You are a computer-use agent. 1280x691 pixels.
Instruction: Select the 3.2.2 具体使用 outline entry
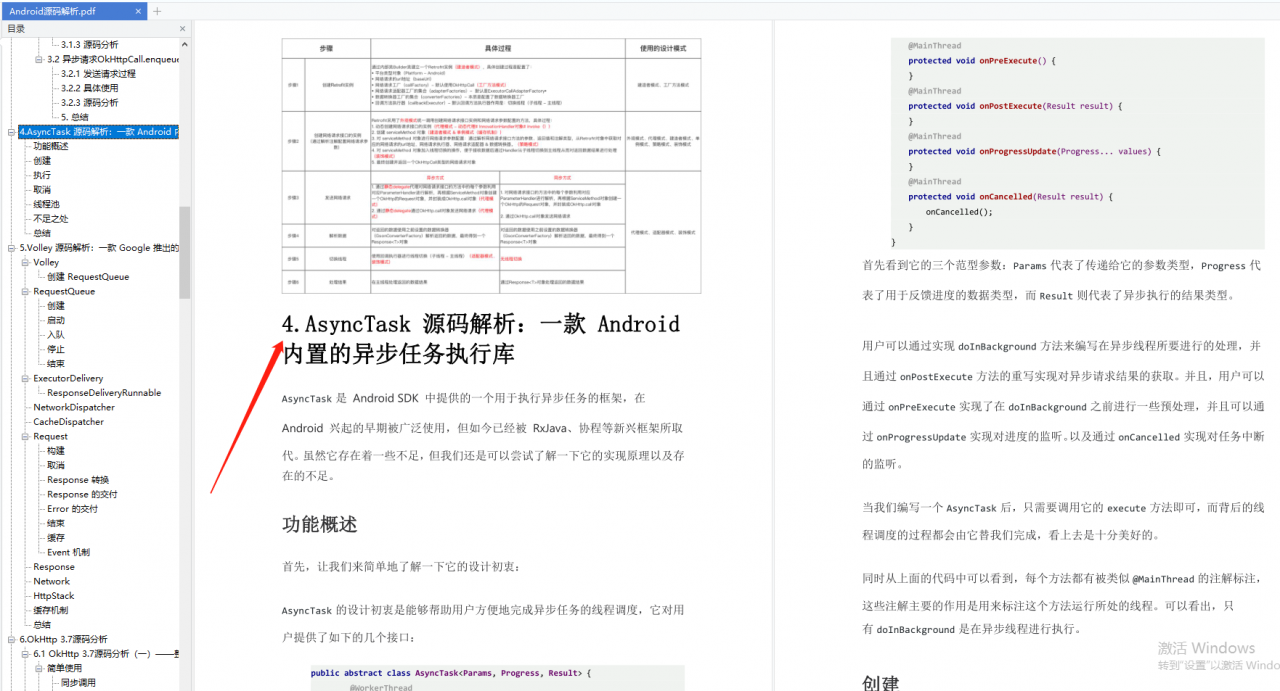pos(89,88)
